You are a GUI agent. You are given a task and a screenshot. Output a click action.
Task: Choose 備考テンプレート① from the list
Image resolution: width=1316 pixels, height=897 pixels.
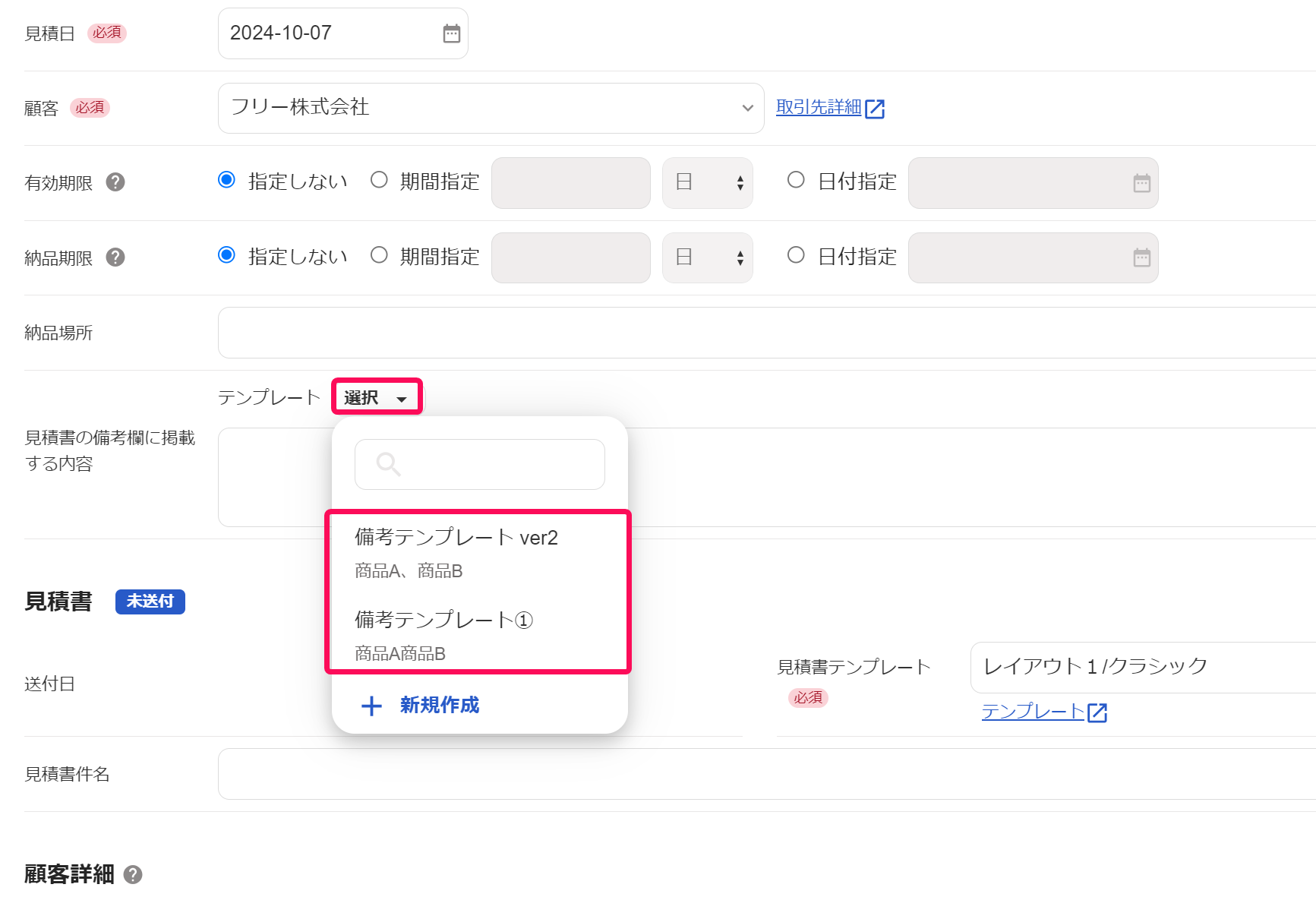click(x=478, y=635)
